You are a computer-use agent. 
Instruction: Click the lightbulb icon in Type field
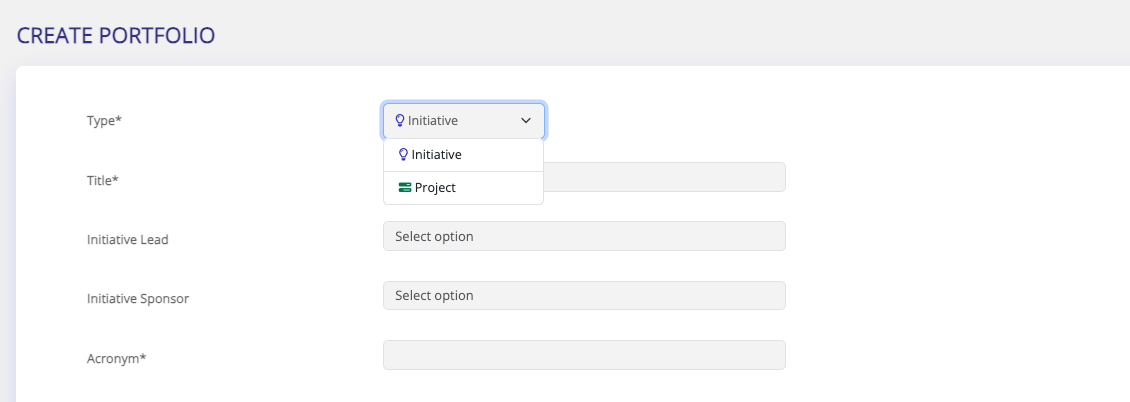(x=400, y=121)
